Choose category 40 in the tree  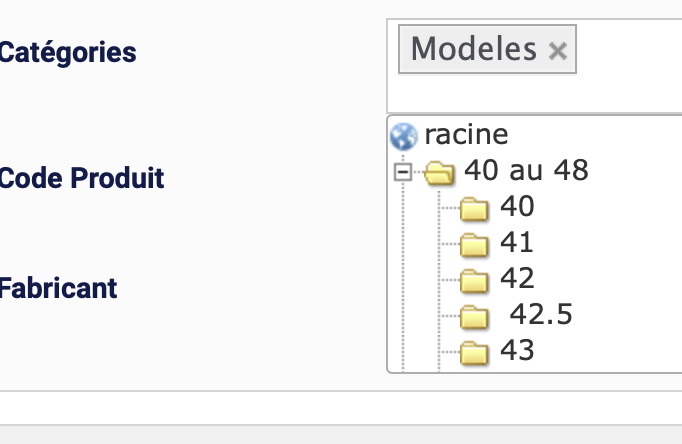pos(517,207)
